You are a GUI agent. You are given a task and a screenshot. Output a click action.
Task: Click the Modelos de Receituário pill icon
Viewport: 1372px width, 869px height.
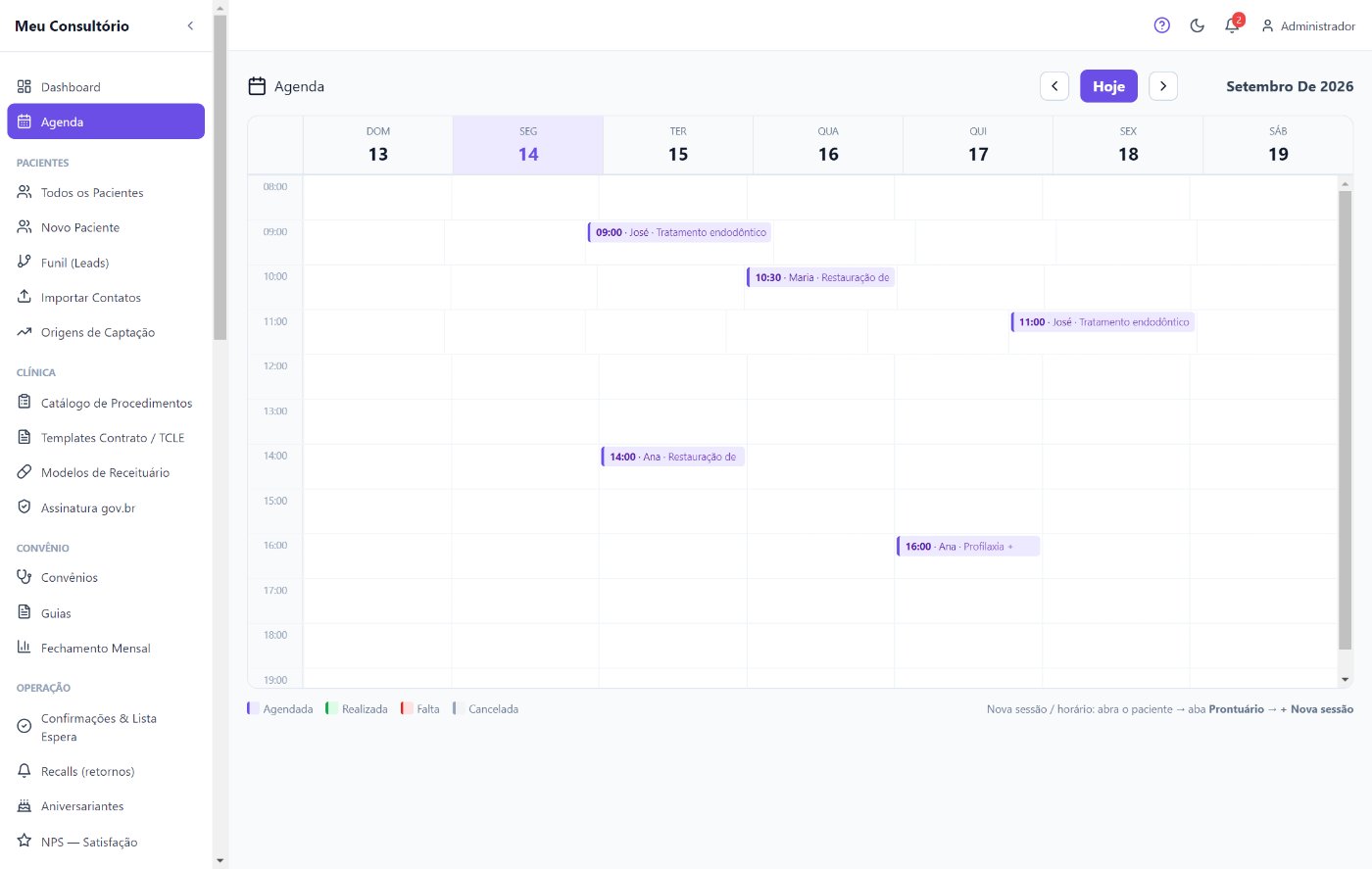point(24,471)
